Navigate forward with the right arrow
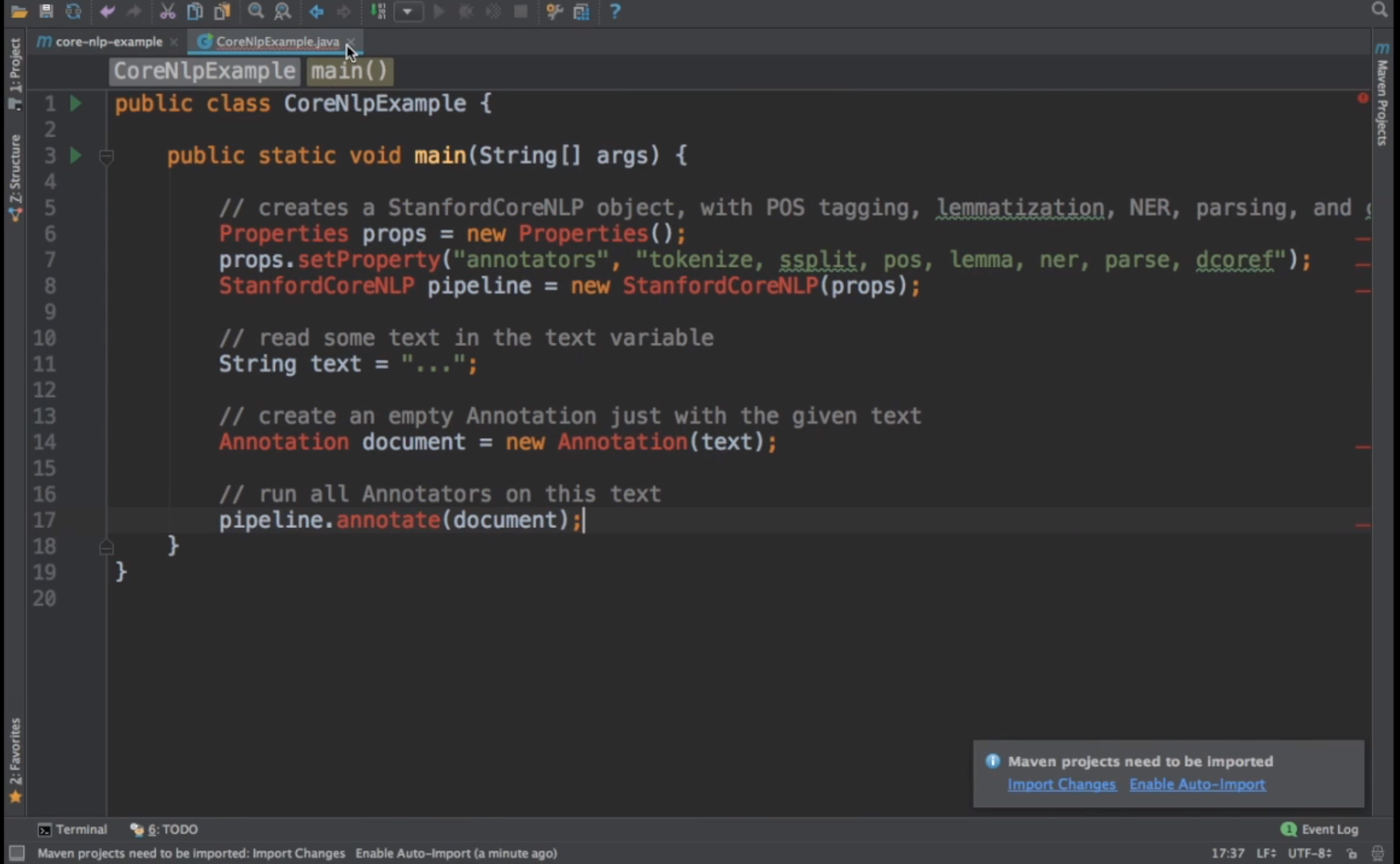The width and height of the screenshot is (1400, 864). [x=343, y=11]
